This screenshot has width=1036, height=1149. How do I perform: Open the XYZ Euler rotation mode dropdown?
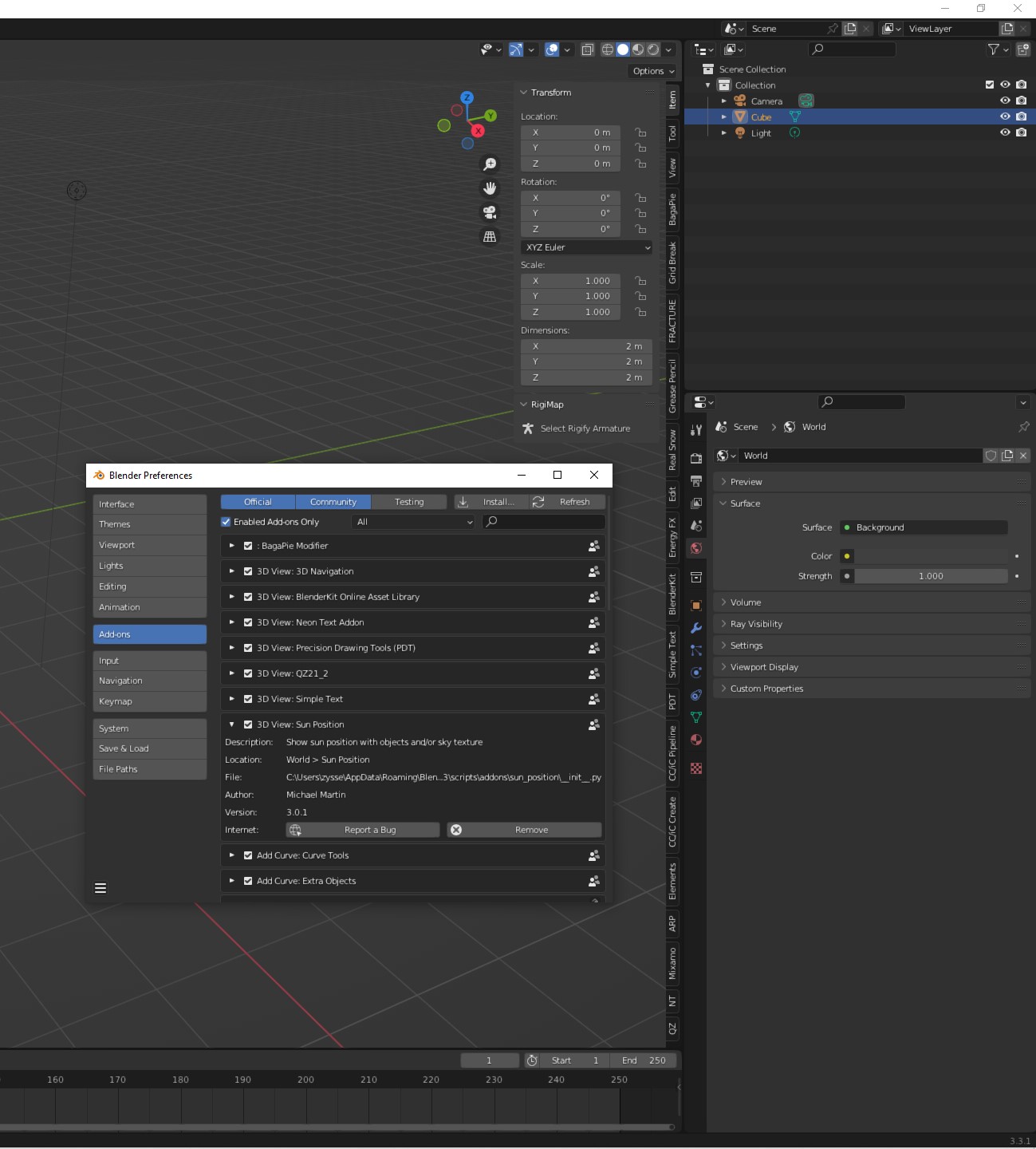coord(587,247)
